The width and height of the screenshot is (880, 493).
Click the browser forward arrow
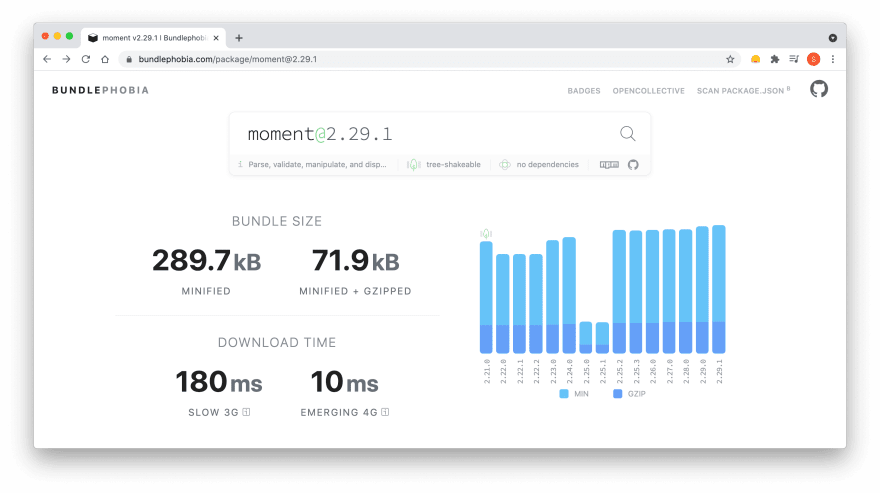pyautogui.click(x=66, y=59)
